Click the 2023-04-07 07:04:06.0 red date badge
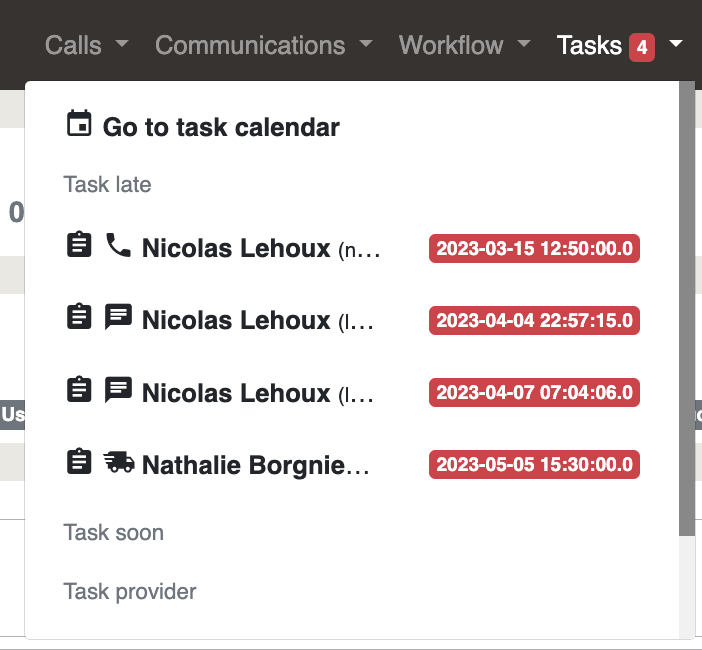This screenshot has height=650, width=702. tap(534, 393)
